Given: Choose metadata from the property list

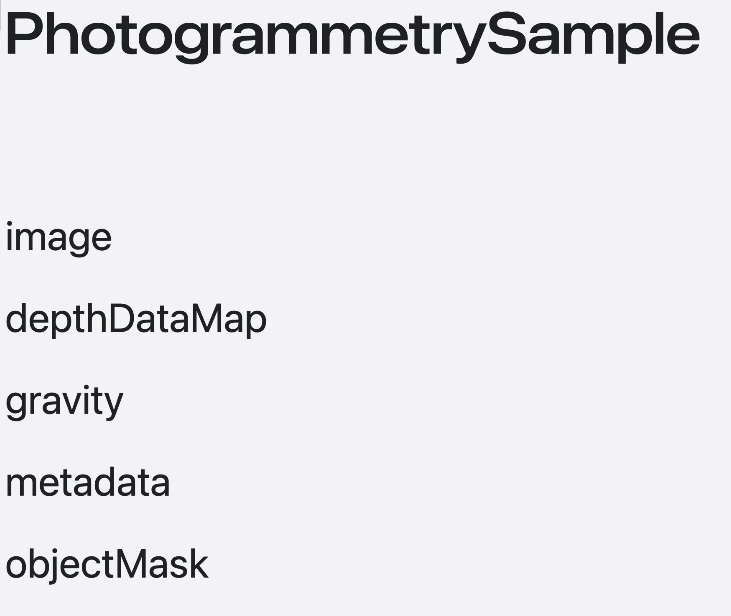Looking at the screenshot, I should pyautogui.click(x=88, y=483).
